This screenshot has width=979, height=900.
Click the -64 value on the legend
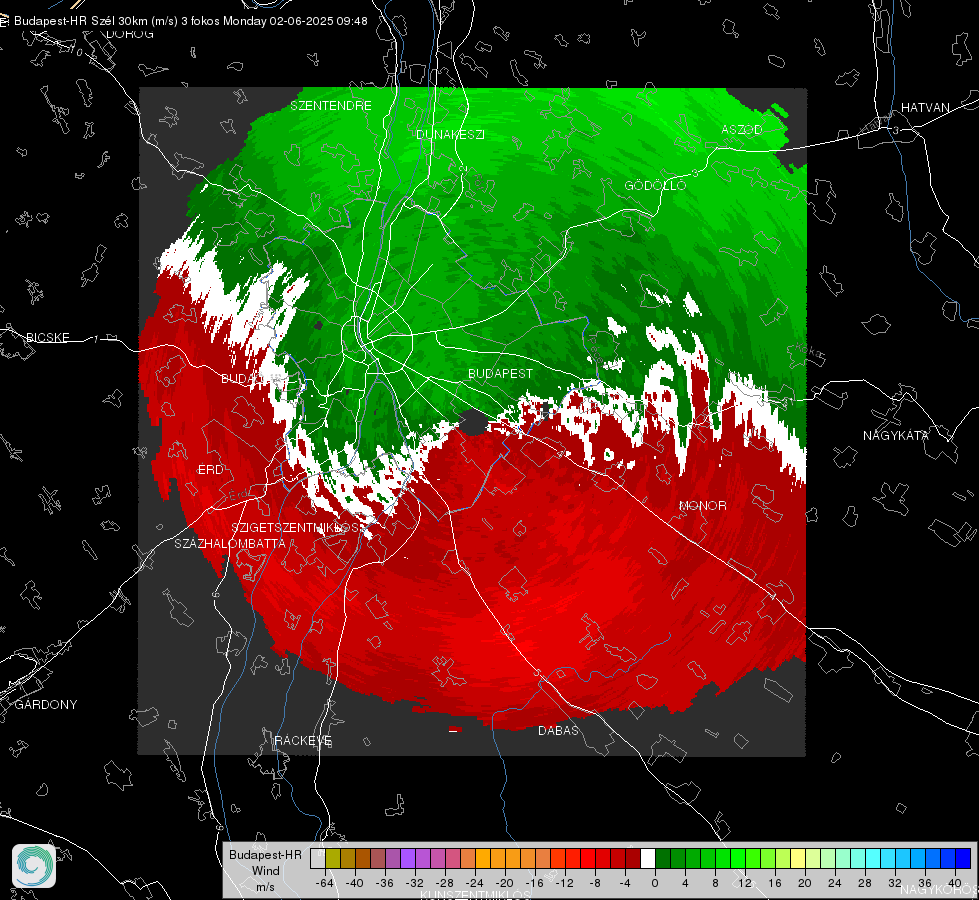pos(325,883)
